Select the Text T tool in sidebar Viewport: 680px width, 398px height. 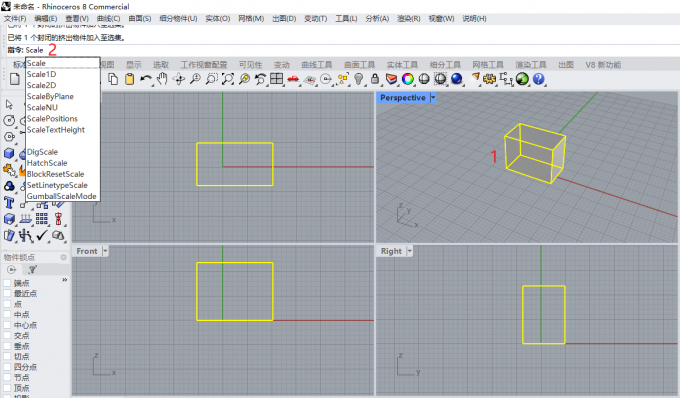pyautogui.click(x=9, y=202)
